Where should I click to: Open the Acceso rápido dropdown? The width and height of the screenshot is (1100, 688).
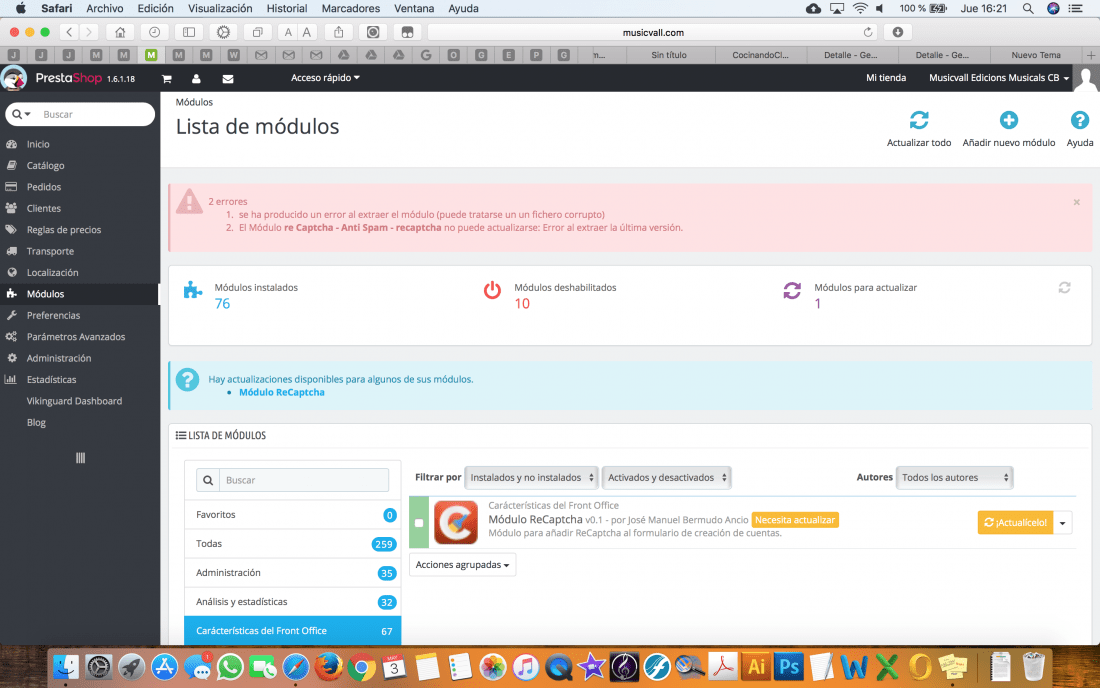326,78
